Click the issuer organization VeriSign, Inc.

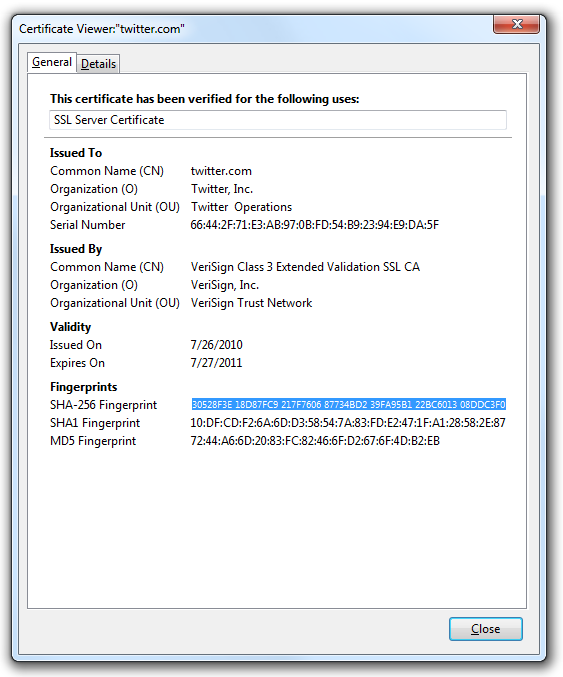coord(225,285)
